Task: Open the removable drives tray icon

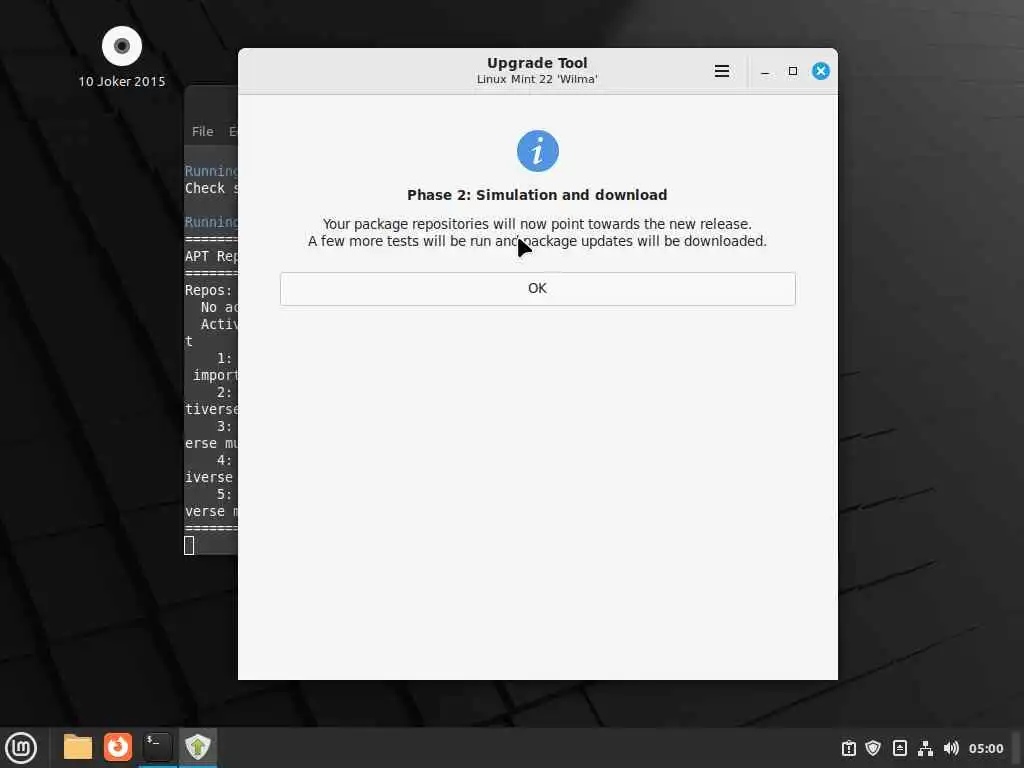Action: point(899,748)
